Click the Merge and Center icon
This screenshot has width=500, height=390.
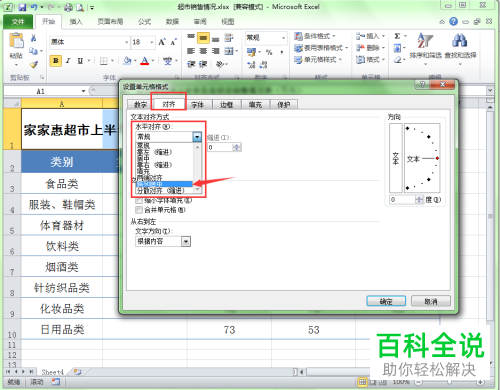(229, 51)
